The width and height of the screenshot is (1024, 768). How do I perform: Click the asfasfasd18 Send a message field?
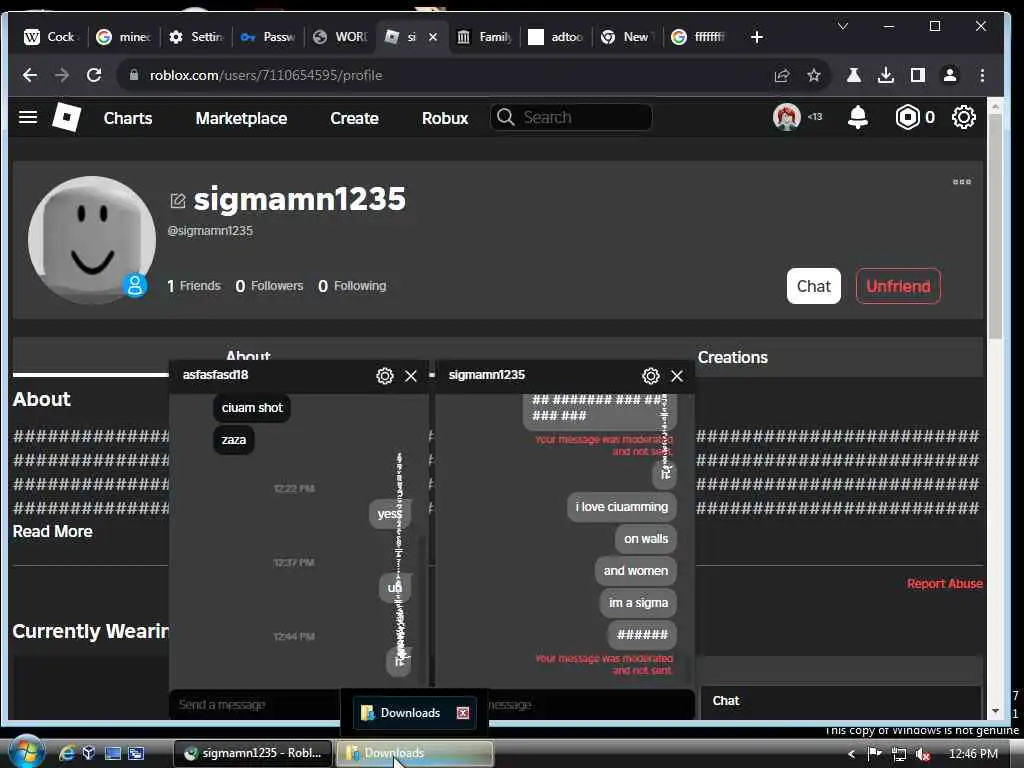(255, 705)
